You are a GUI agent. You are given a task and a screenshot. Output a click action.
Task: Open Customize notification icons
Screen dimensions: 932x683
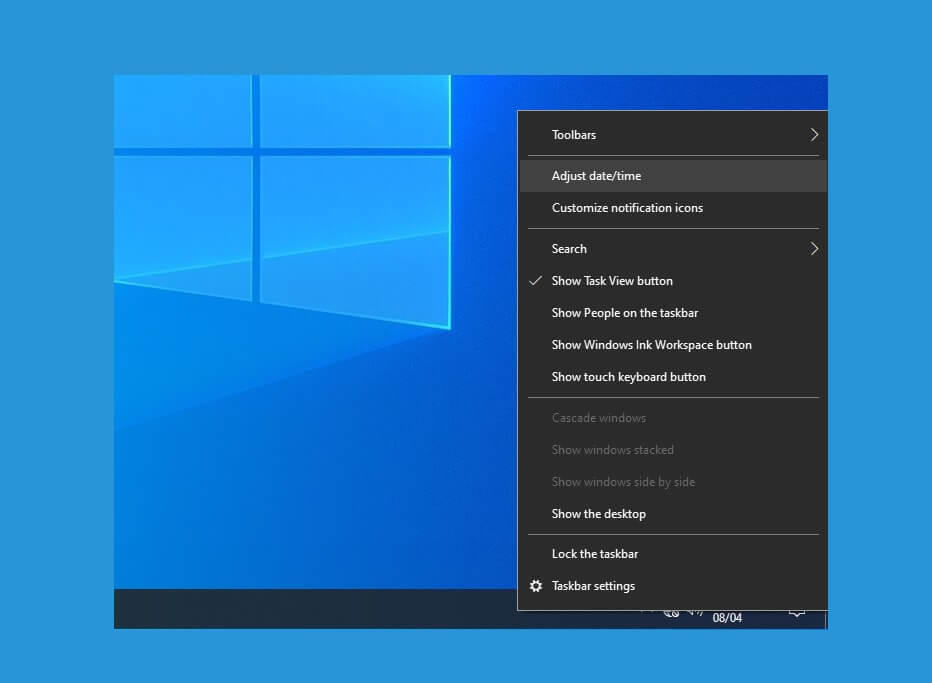click(x=628, y=208)
